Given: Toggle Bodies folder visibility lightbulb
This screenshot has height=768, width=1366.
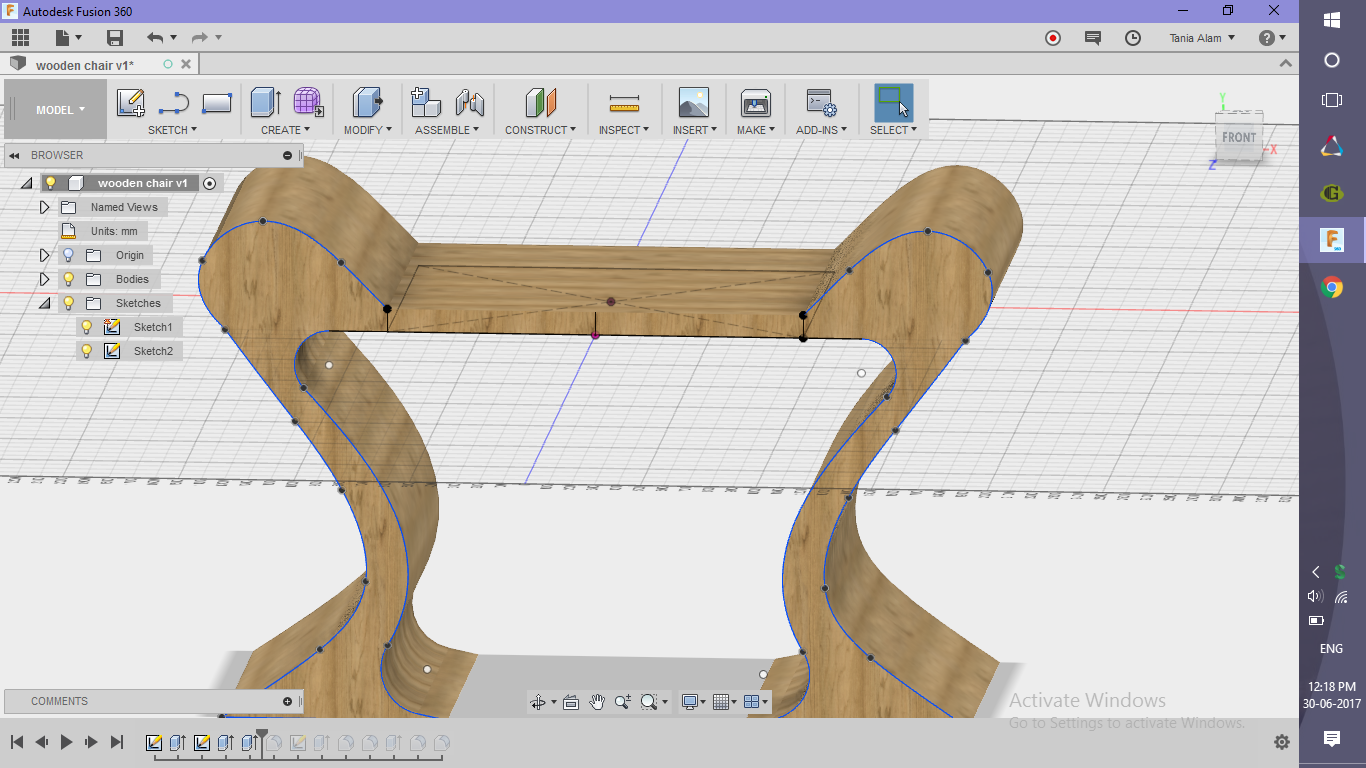Looking at the screenshot, I should (68, 279).
